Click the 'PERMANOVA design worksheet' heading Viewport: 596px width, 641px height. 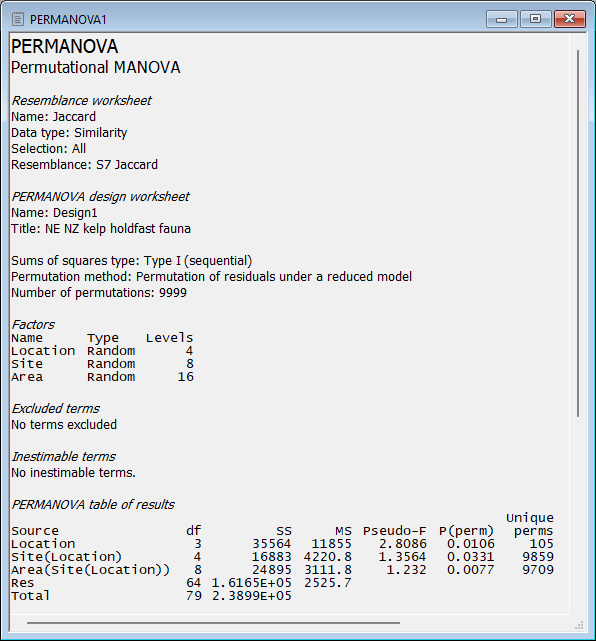click(x=101, y=197)
